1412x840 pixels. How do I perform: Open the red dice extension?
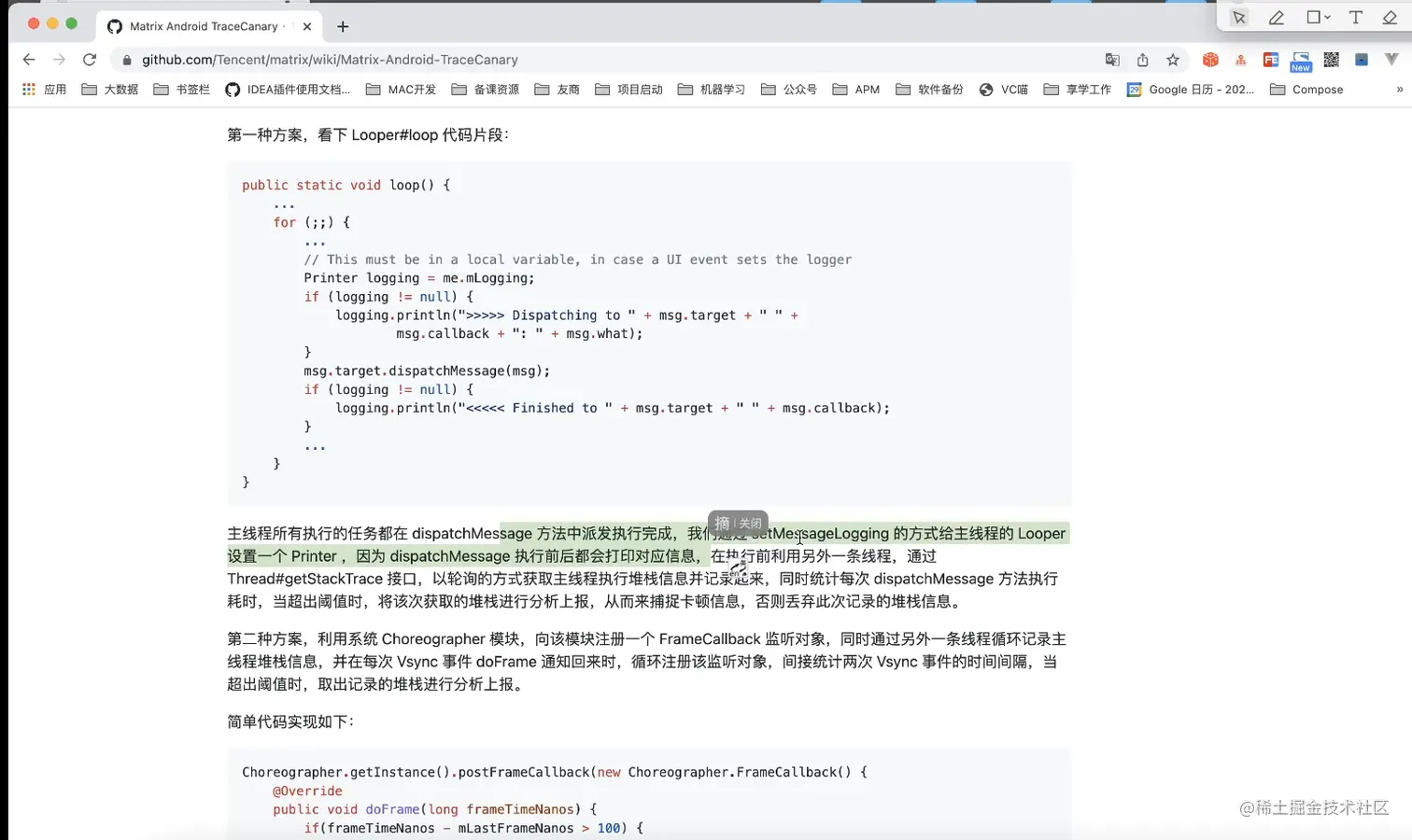click(1210, 60)
